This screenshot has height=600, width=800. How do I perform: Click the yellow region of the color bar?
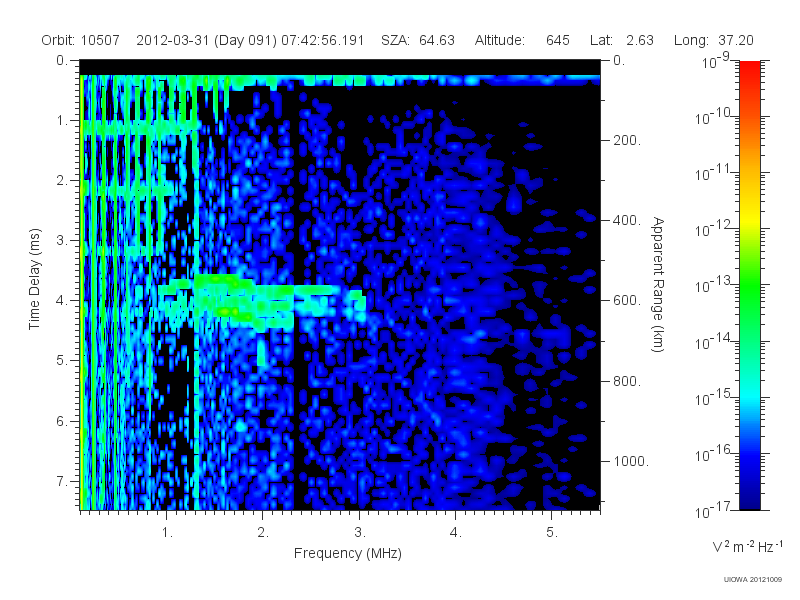pos(750,217)
